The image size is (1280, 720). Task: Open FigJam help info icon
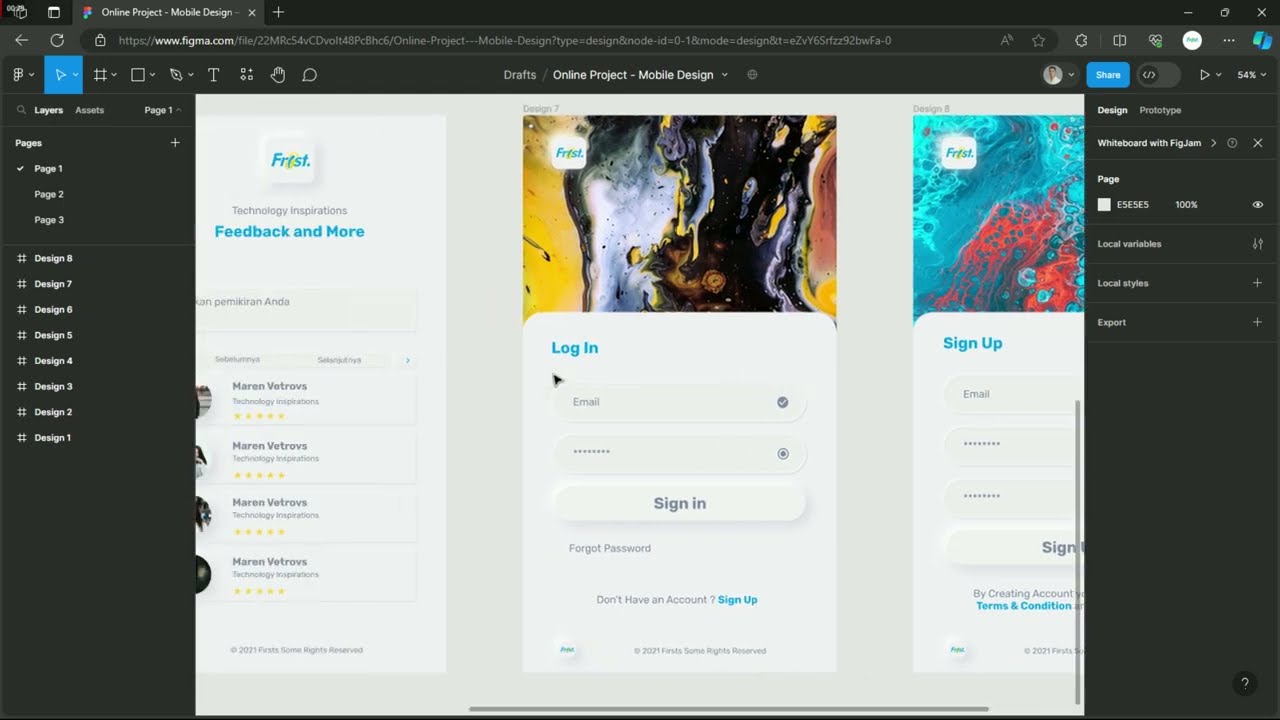click(1232, 143)
